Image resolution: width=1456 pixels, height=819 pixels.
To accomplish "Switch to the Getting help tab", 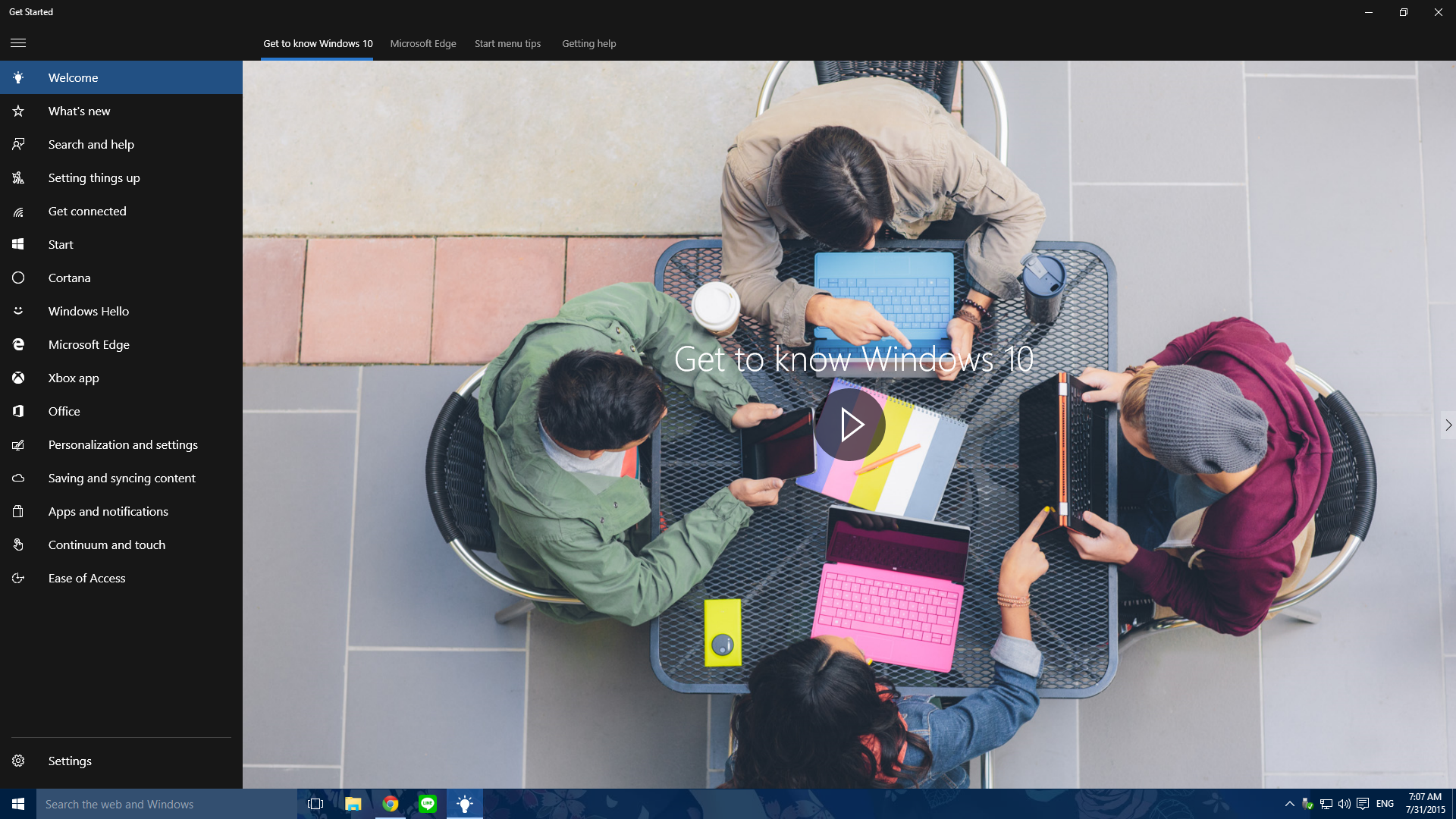I will [589, 44].
